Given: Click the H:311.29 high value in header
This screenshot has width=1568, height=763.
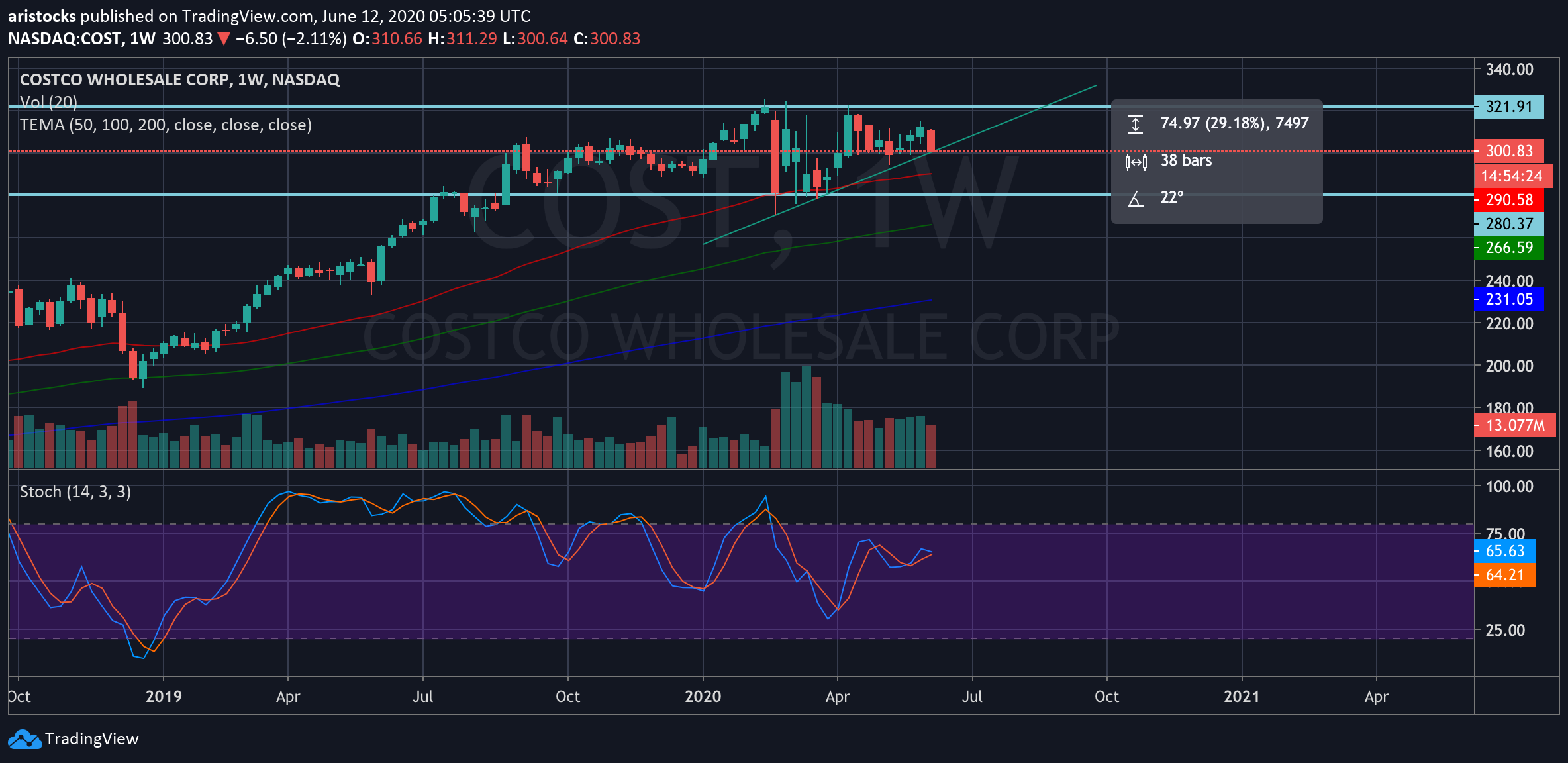Looking at the screenshot, I should pos(462,39).
